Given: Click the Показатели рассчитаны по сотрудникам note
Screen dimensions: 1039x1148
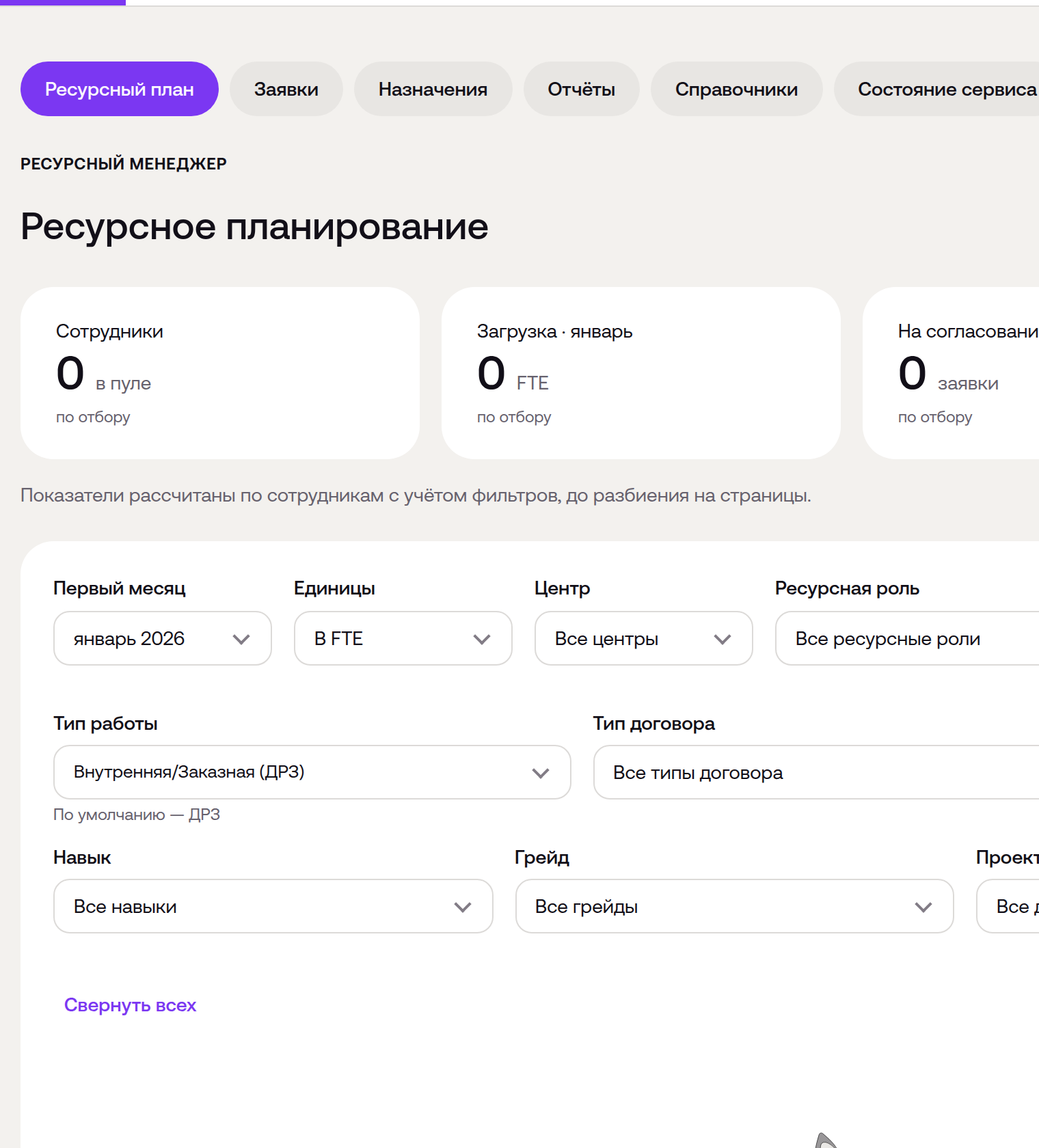Looking at the screenshot, I should pyautogui.click(x=416, y=495).
